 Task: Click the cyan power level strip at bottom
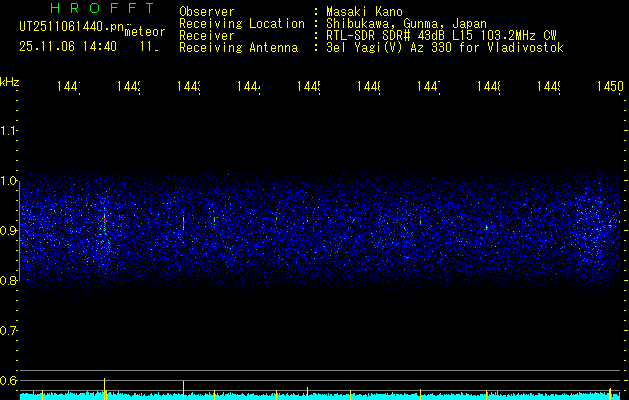tap(320, 396)
